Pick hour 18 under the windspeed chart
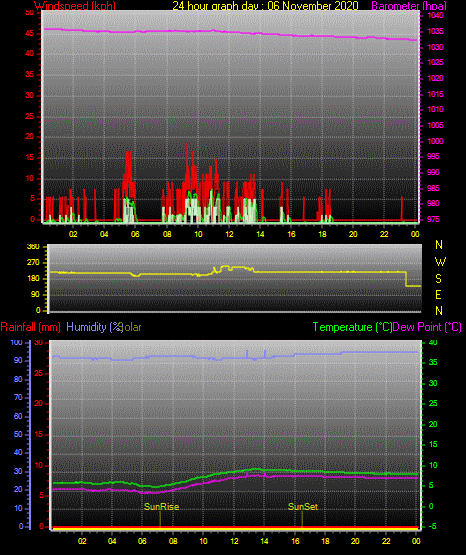The image size is (466, 555). 322,234
